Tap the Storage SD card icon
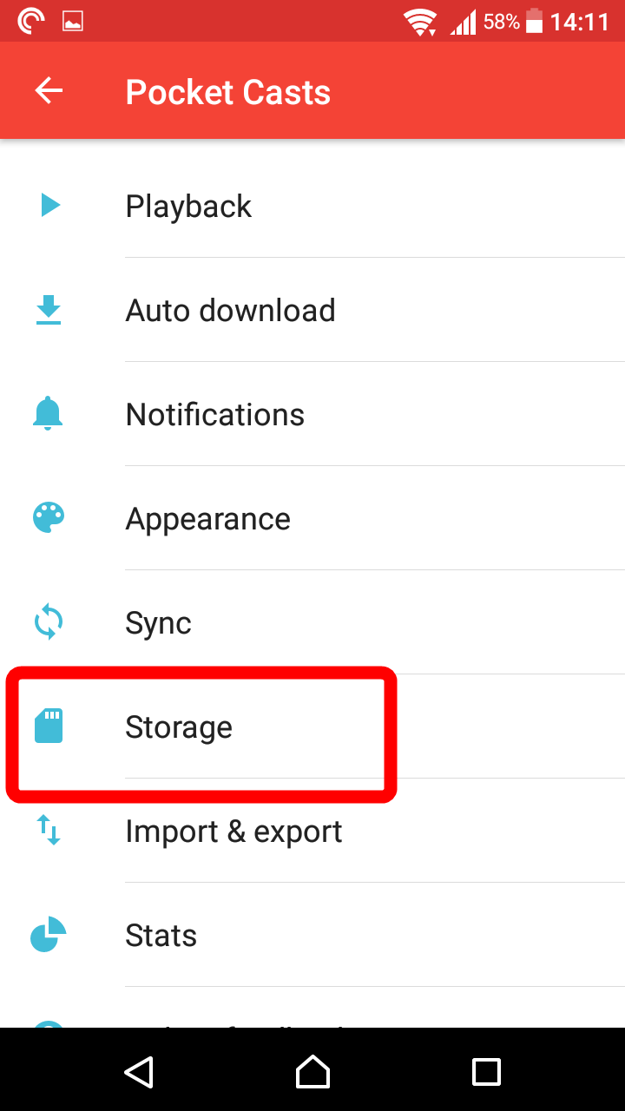Screen dimensions: 625x1111 (x=49, y=726)
